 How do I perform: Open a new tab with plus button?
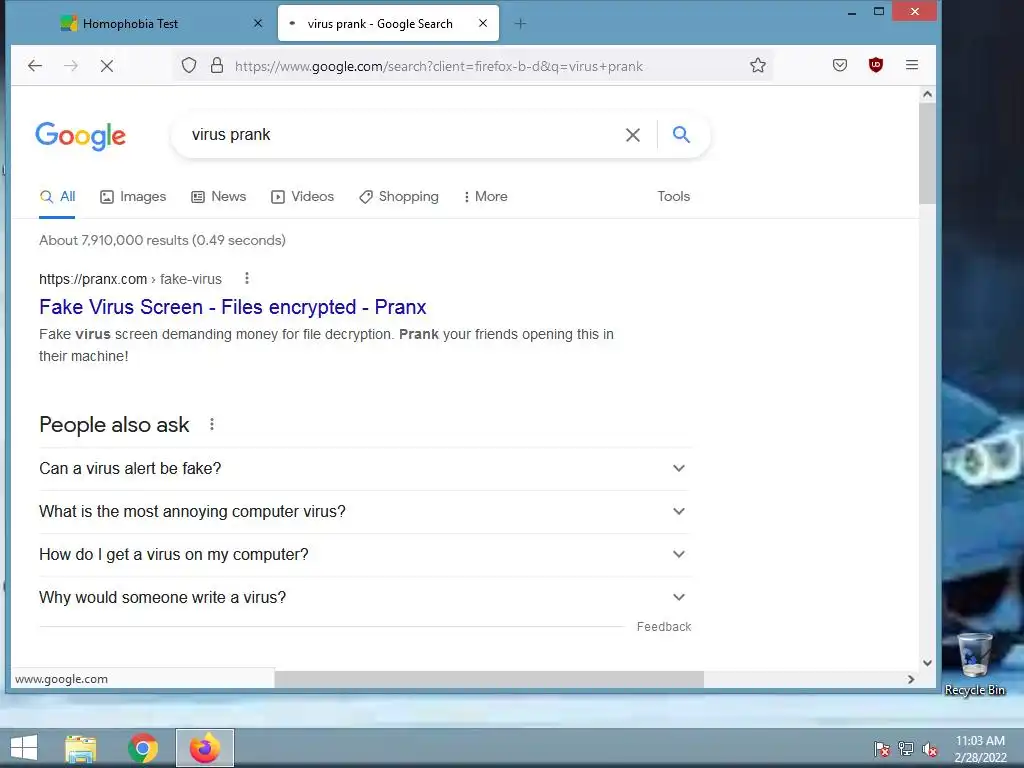coord(520,24)
